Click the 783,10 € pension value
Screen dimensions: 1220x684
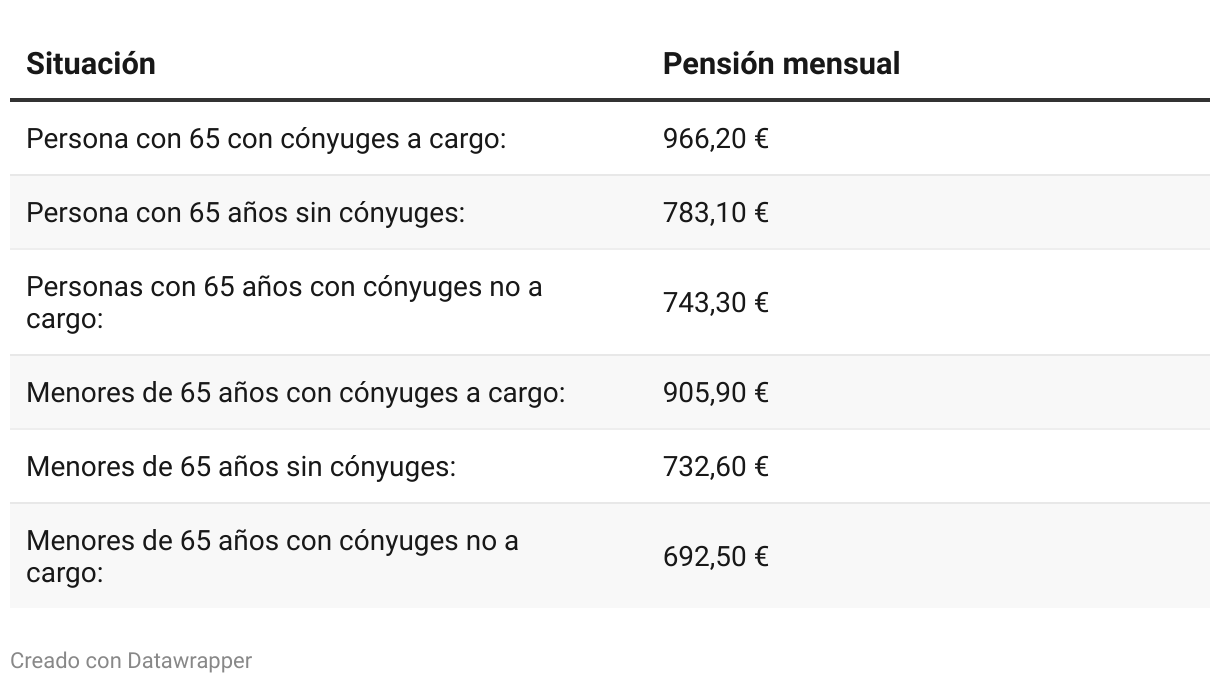(715, 213)
